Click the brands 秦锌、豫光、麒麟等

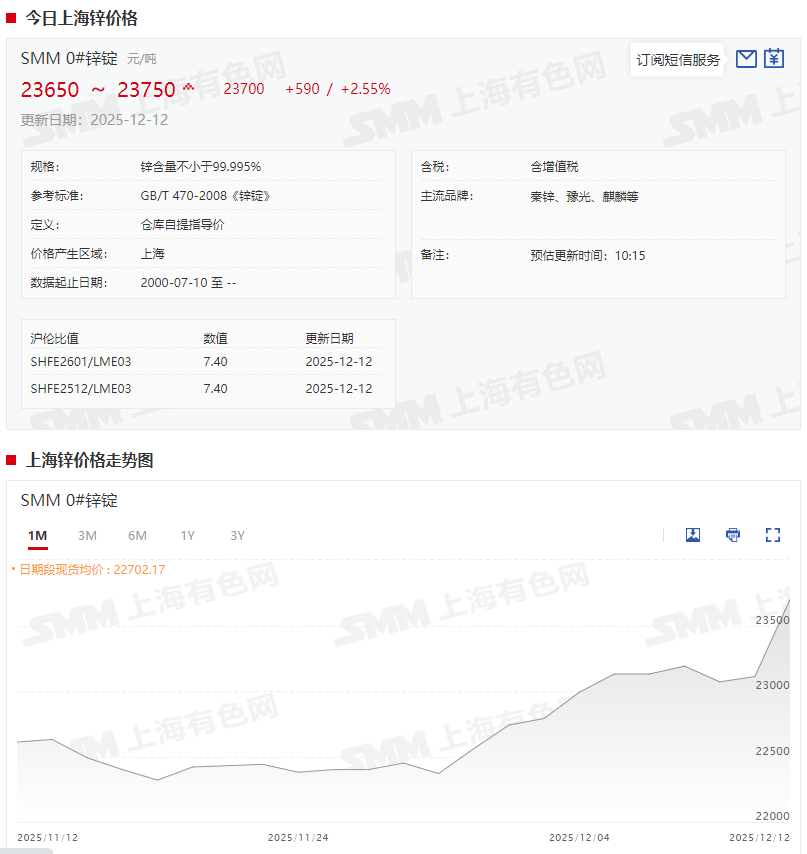(584, 196)
